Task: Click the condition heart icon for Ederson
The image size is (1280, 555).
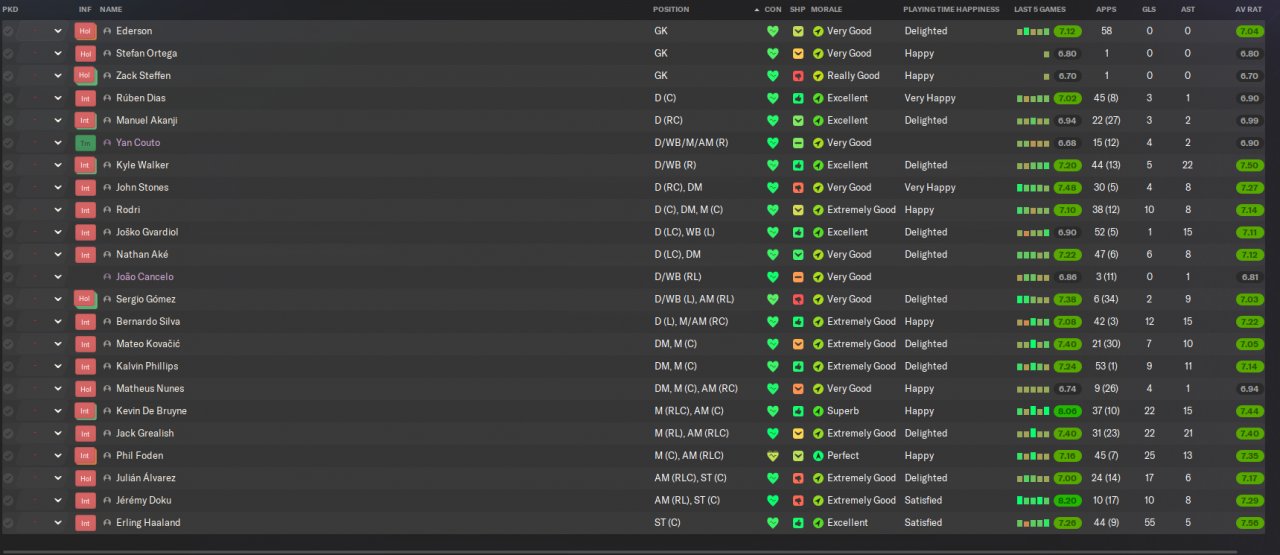Action: pyautogui.click(x=772, y=31)
